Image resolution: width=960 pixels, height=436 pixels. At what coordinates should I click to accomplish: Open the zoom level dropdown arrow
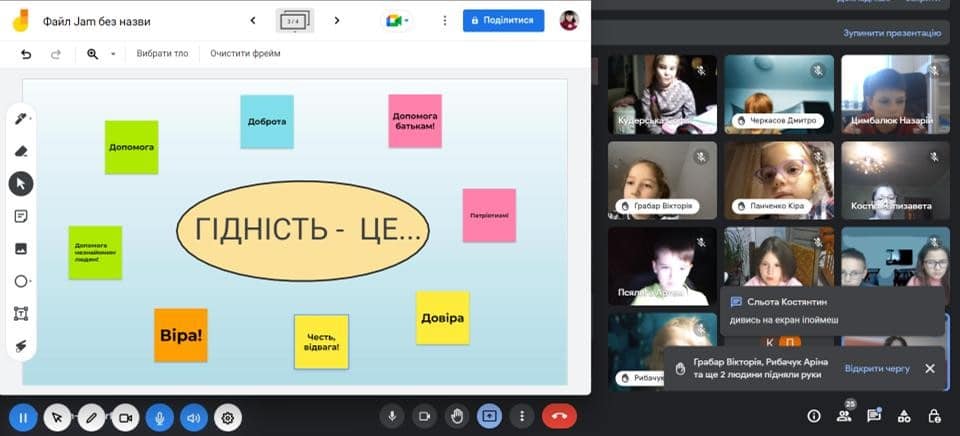click(113, 54)
